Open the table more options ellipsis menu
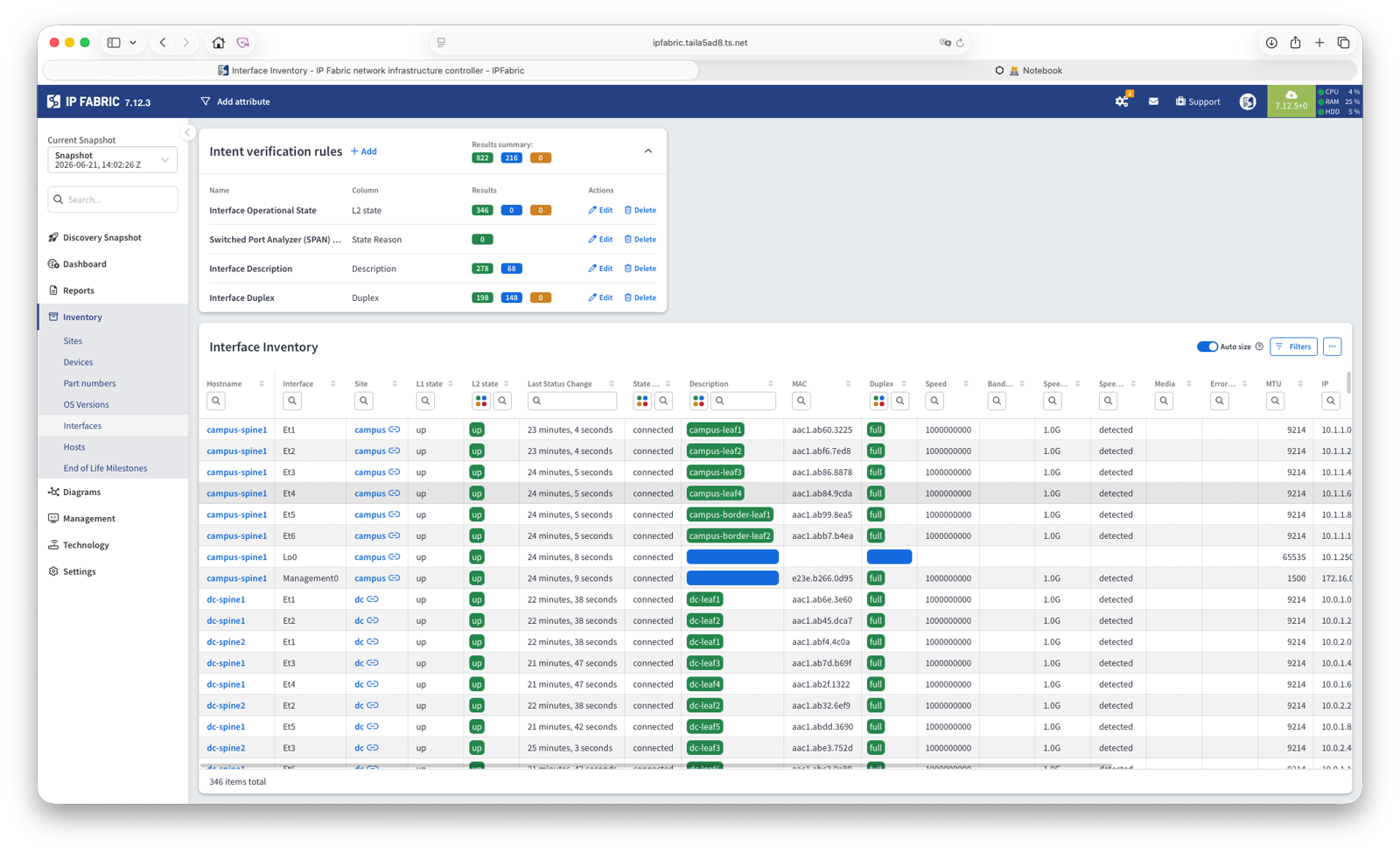1400x853 pixels. click(1332, 346)
